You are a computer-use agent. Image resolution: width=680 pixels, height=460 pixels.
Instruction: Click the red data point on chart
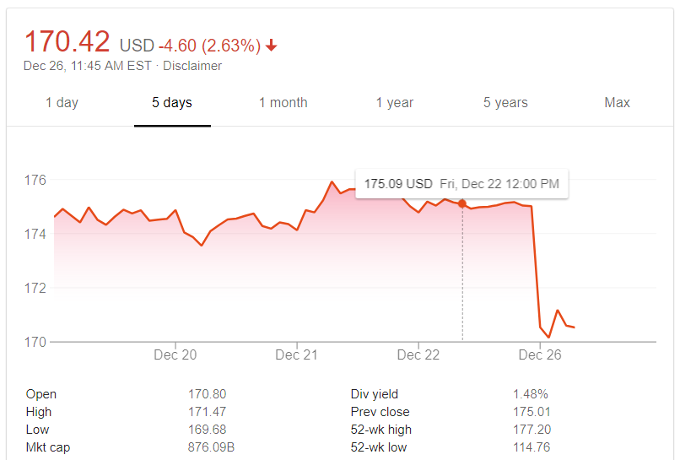[462, 203]
